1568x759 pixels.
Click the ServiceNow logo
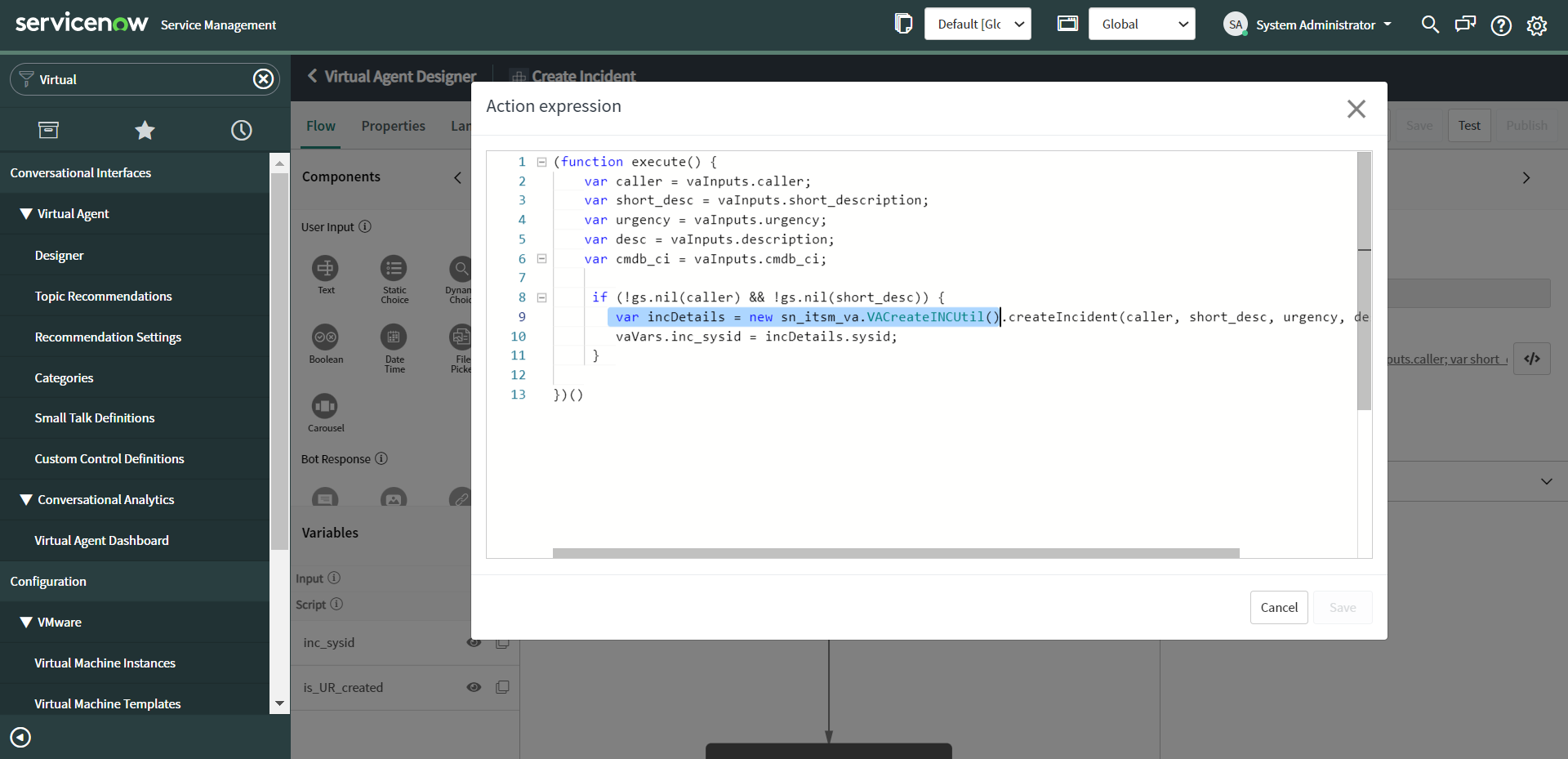82,23
